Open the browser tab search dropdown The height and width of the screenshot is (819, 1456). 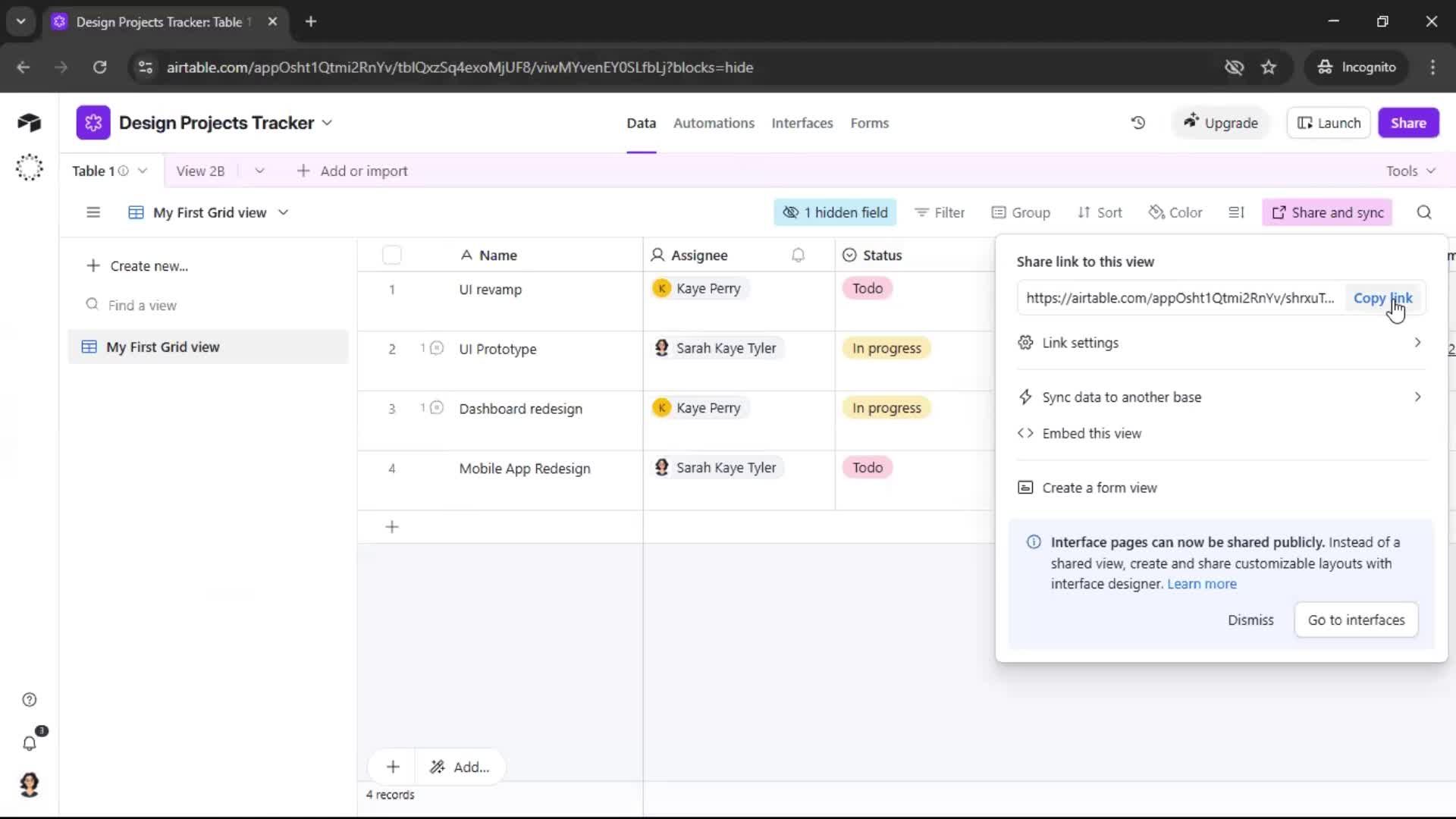coord(20,21)
